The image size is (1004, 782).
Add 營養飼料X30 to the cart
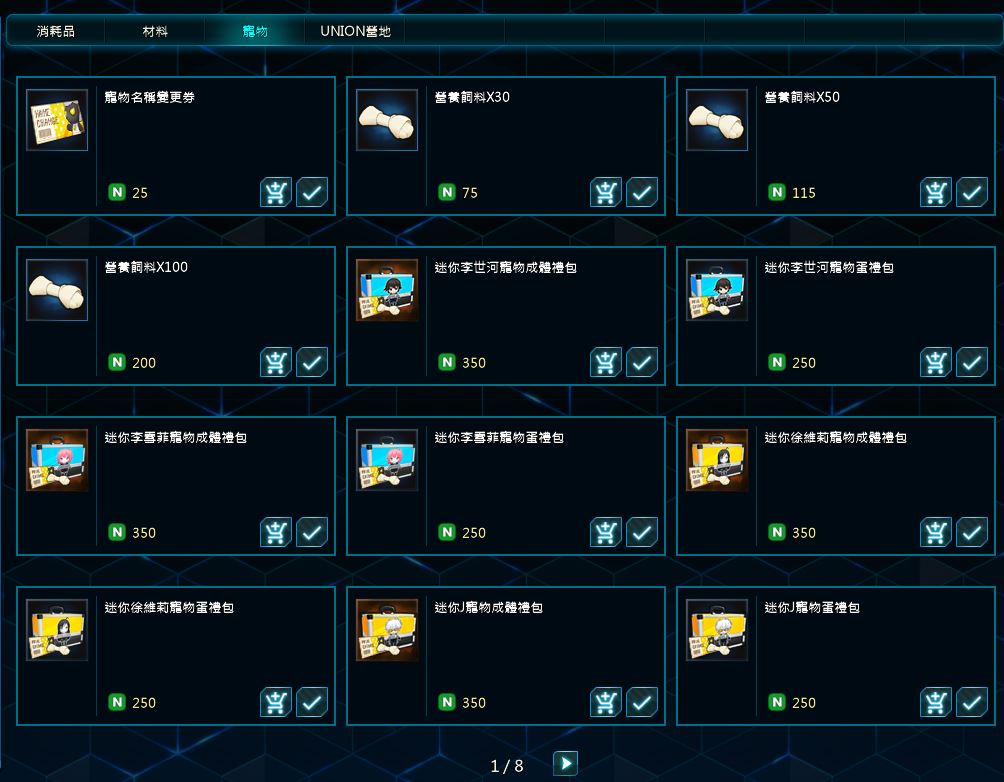coord(606,192)
